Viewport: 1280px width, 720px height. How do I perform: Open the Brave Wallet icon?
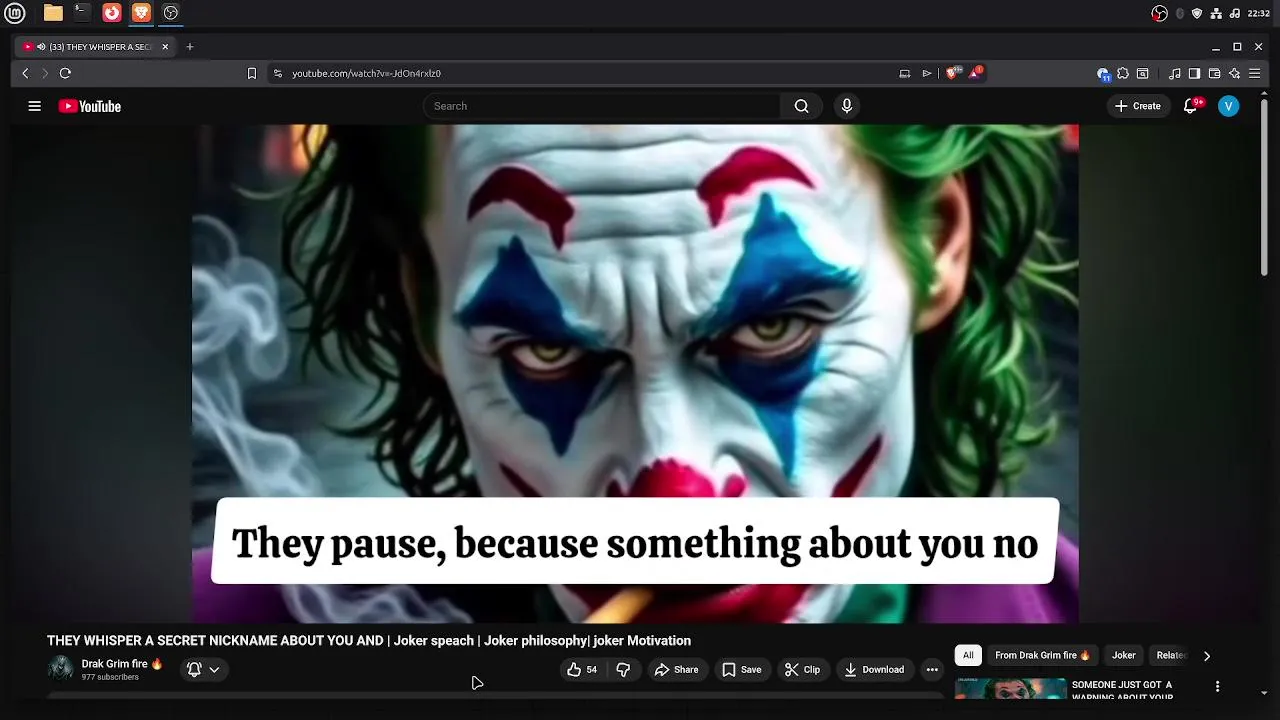point(1214,73)
